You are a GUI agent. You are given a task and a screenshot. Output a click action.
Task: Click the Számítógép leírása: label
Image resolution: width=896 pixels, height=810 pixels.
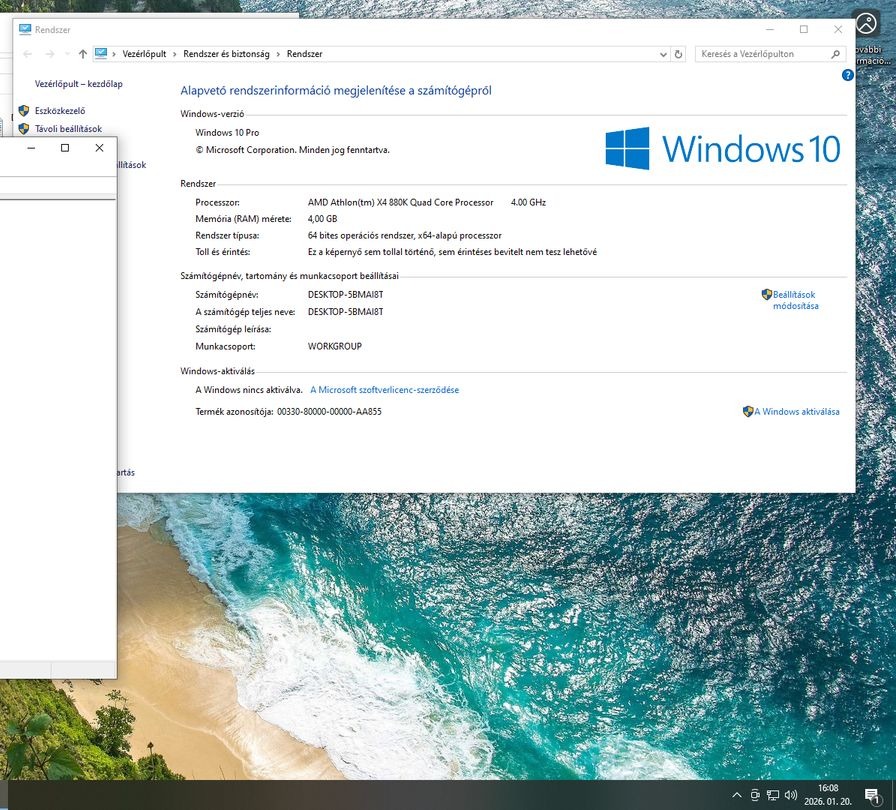[233, 329]
